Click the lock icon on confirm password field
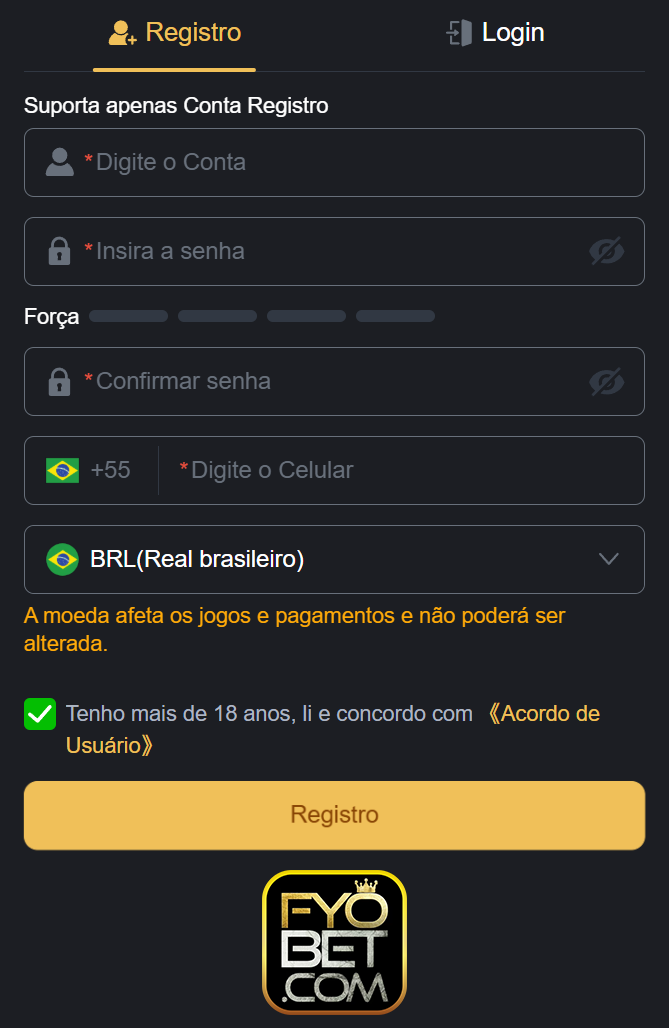 (58, 381)
